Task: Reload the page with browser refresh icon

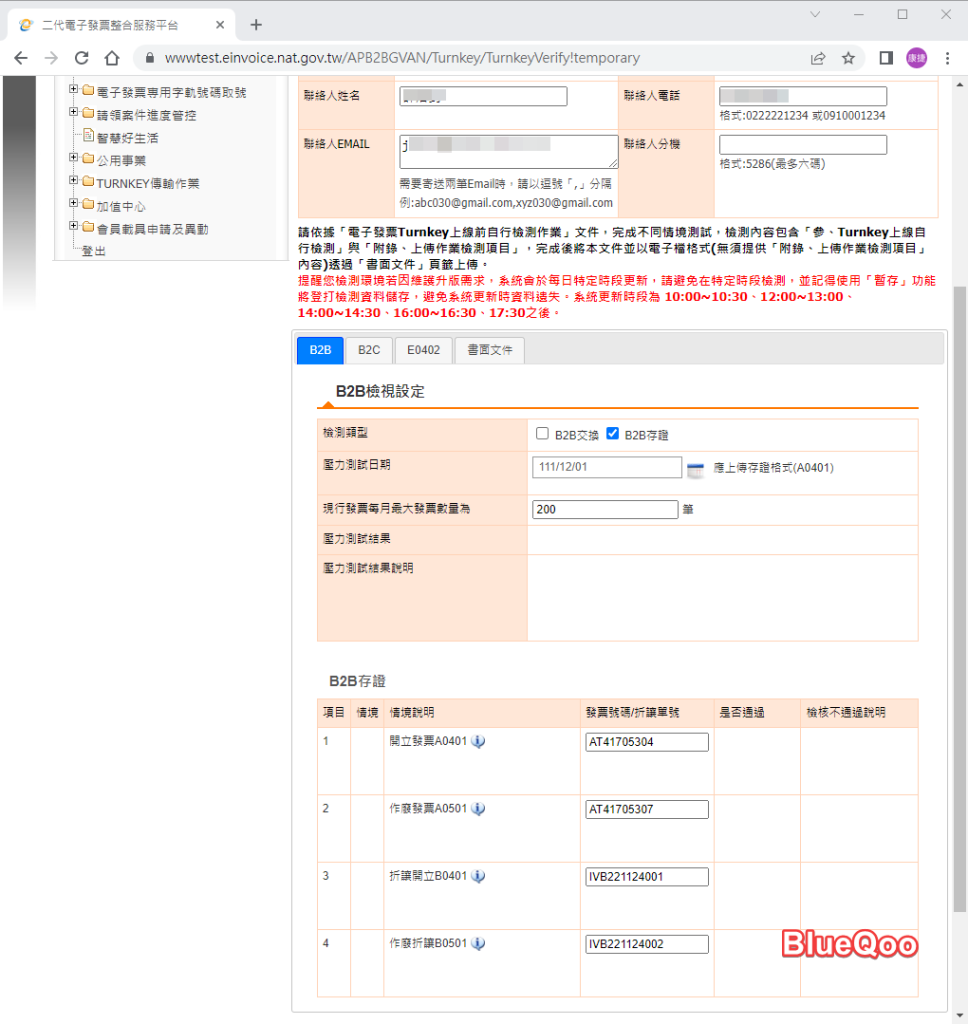Action: pos(82,58)
